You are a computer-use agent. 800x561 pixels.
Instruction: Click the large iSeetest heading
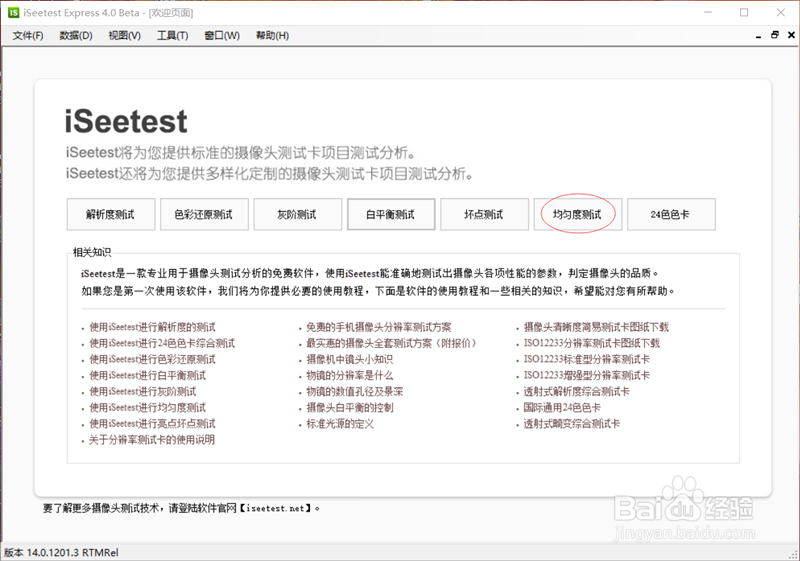126,121
